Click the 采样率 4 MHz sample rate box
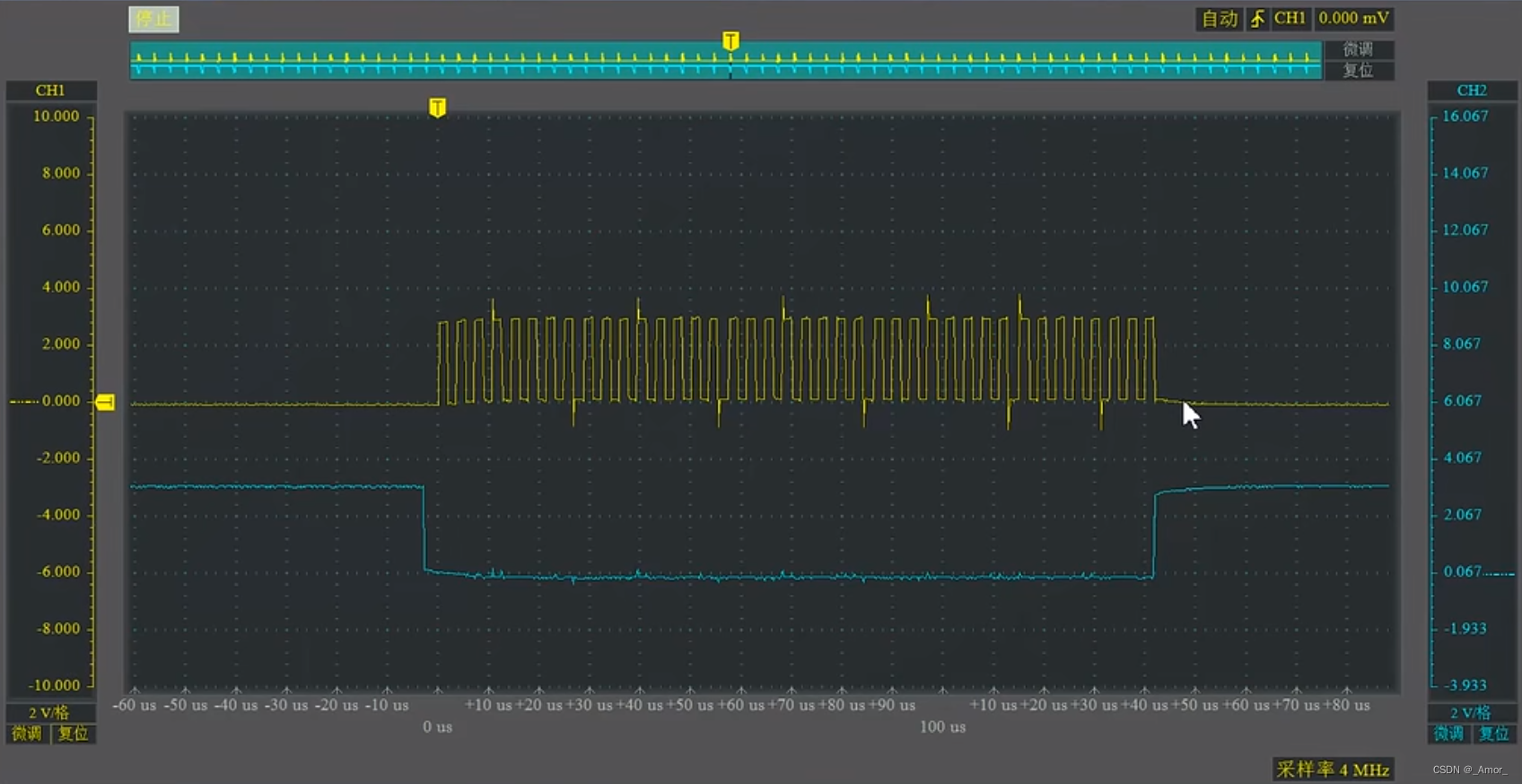This screenshot has width=1522, height=784. click(x=1334, y=770)
